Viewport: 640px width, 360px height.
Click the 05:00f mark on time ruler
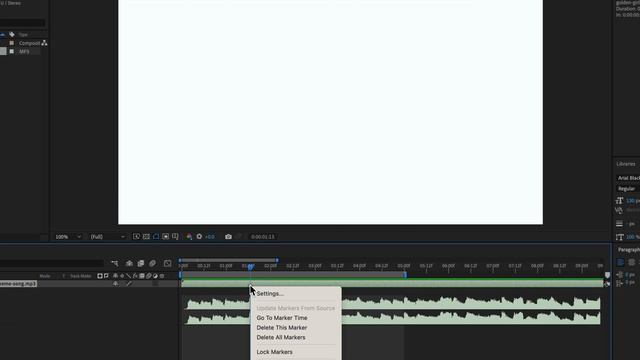pos(404,266)
